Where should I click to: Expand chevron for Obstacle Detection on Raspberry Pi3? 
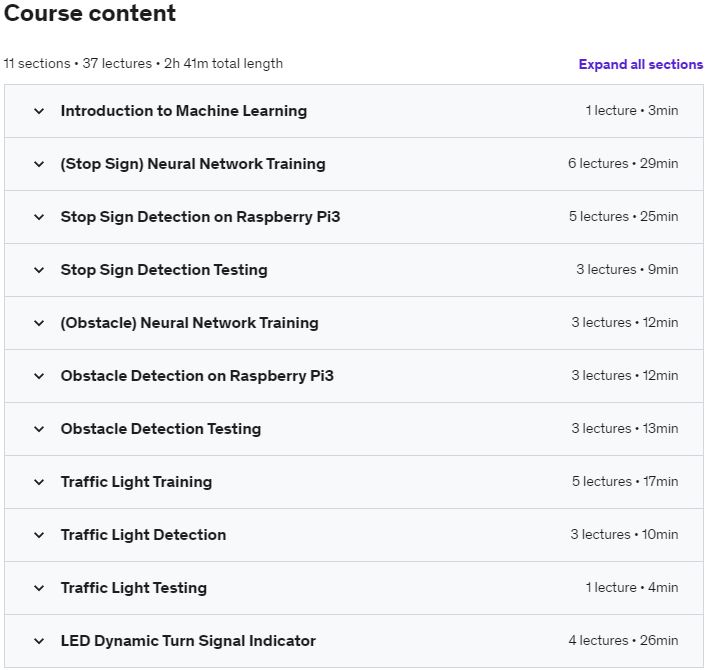pyautogui.click(x=39, y=376)
